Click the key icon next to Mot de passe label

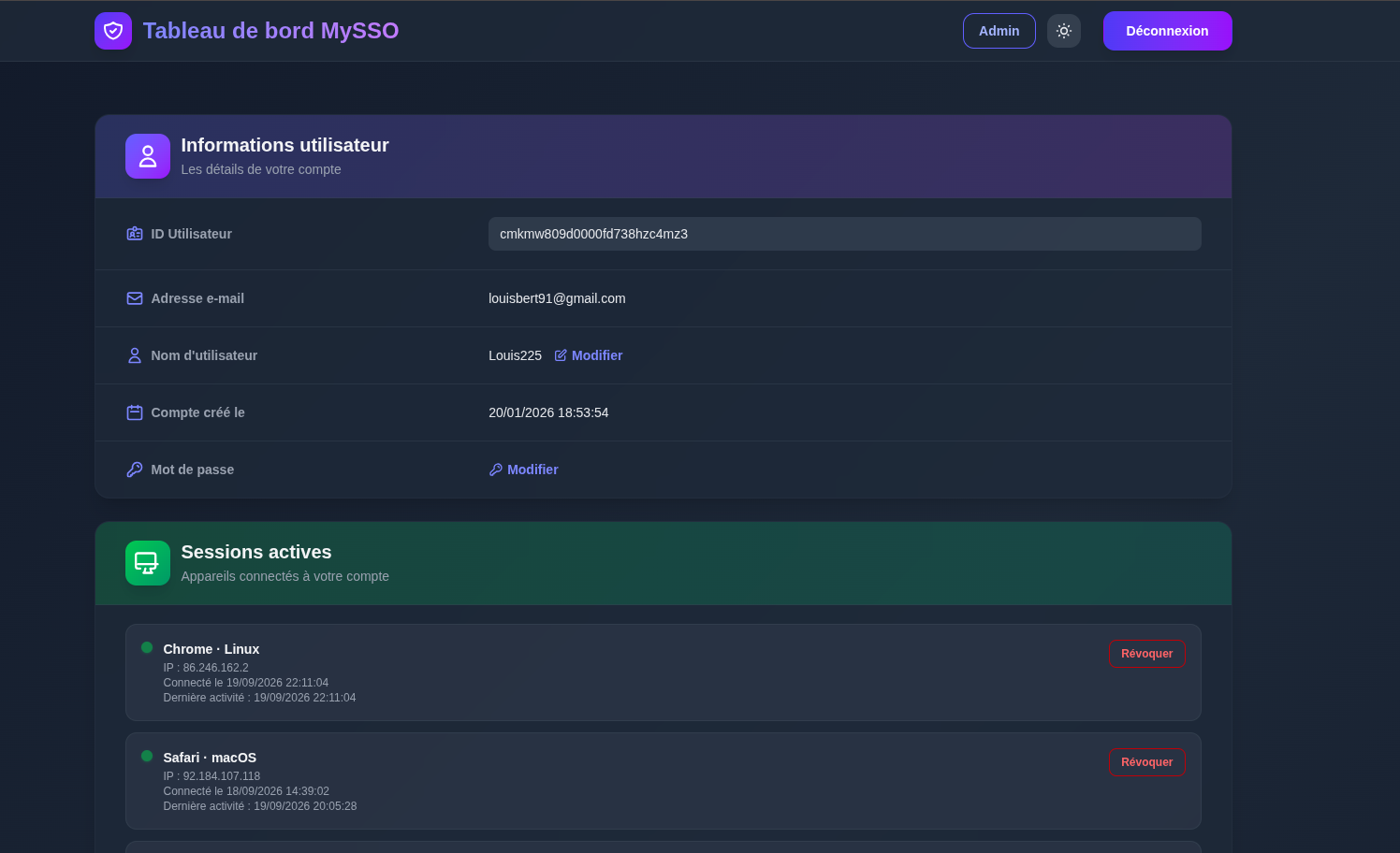[x=135, y=470]
